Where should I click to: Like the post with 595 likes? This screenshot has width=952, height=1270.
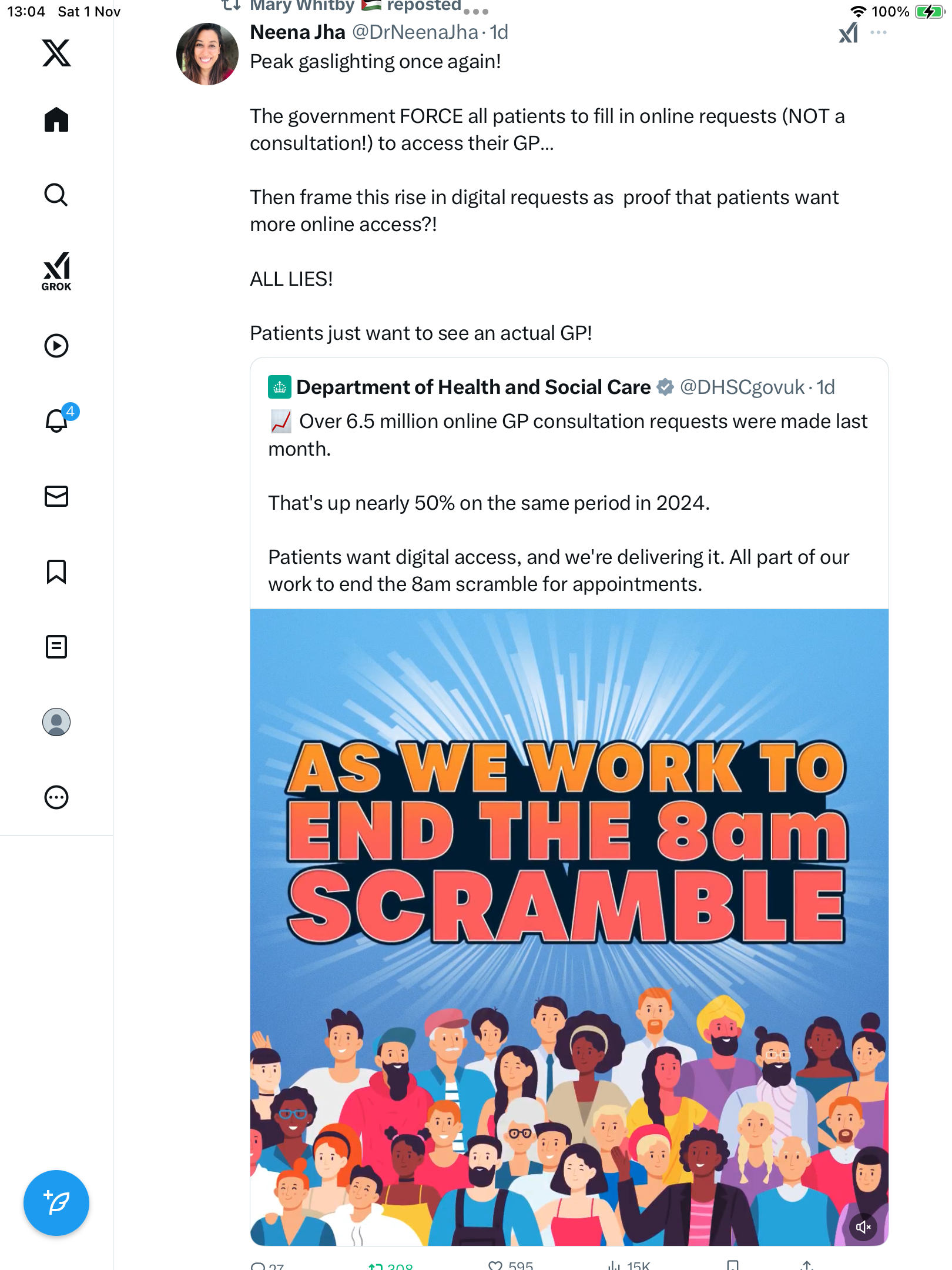point(495,1265)
